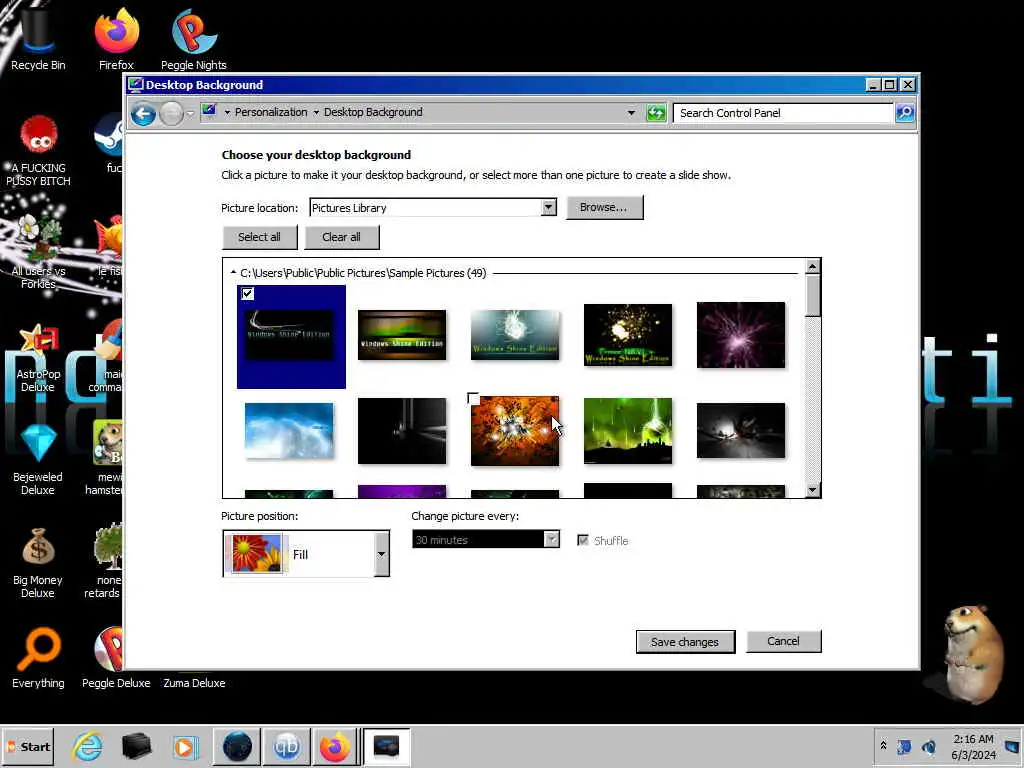Focus the Search Control Panel field

point(783,113)
